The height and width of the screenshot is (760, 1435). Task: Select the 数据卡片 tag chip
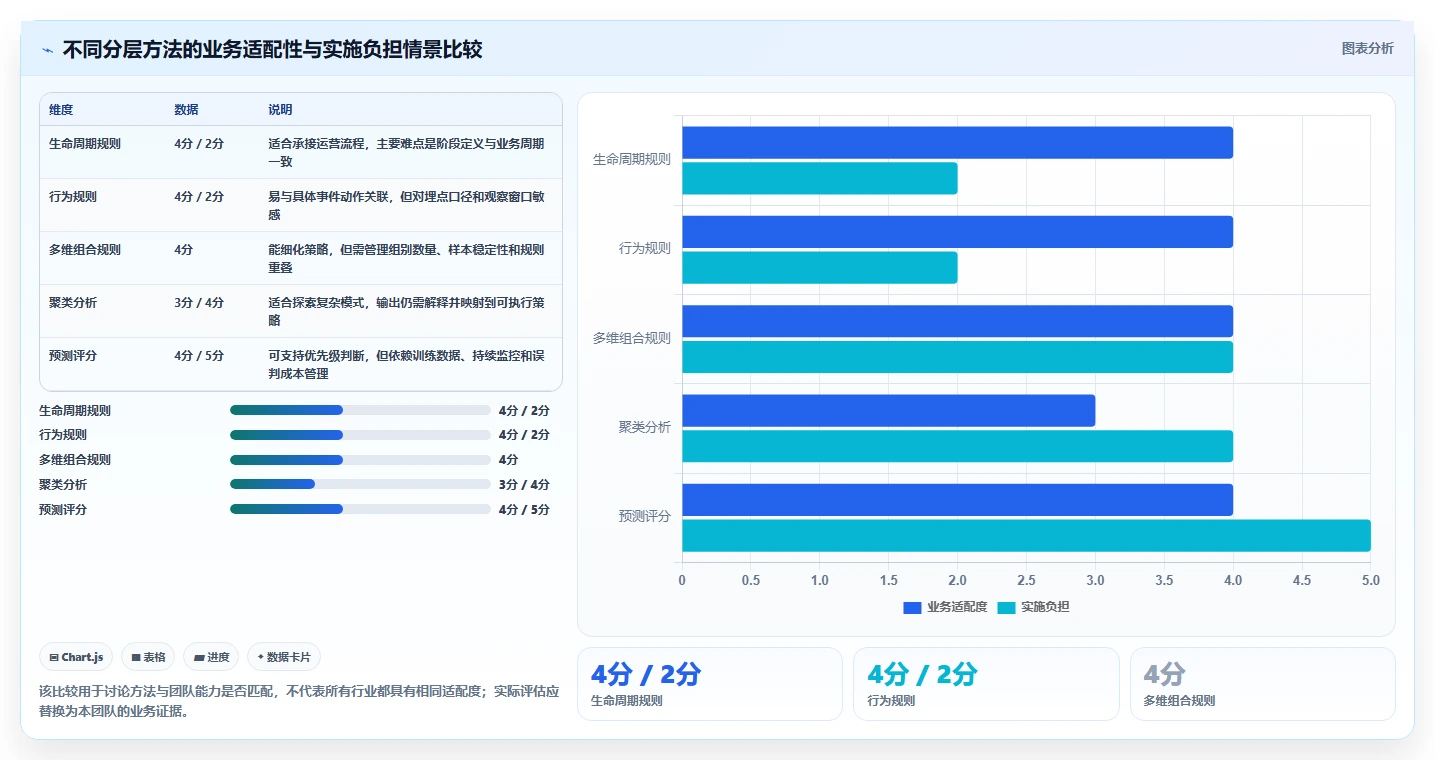(x=284, y=657)
